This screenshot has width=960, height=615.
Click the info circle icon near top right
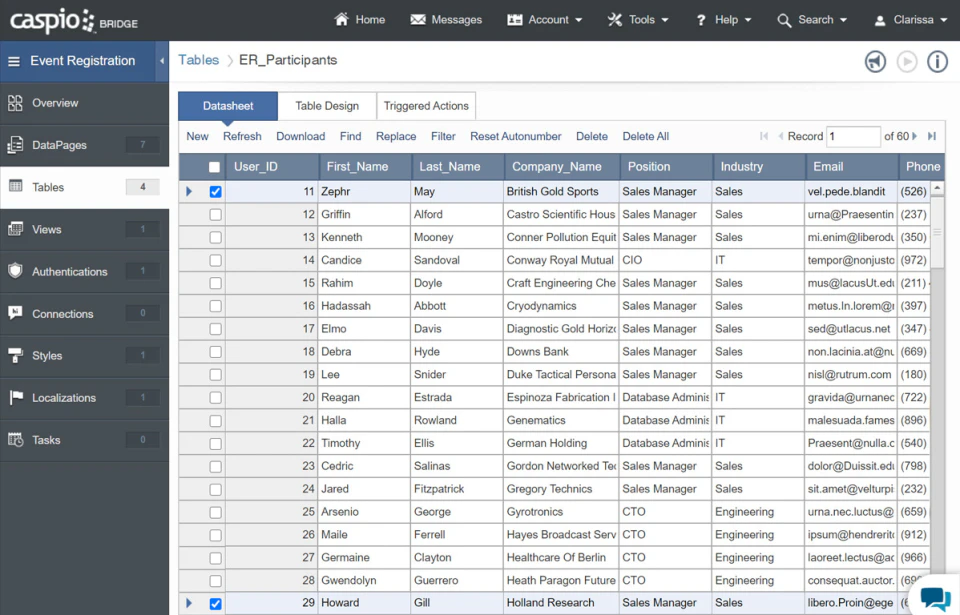pos(937,61)
